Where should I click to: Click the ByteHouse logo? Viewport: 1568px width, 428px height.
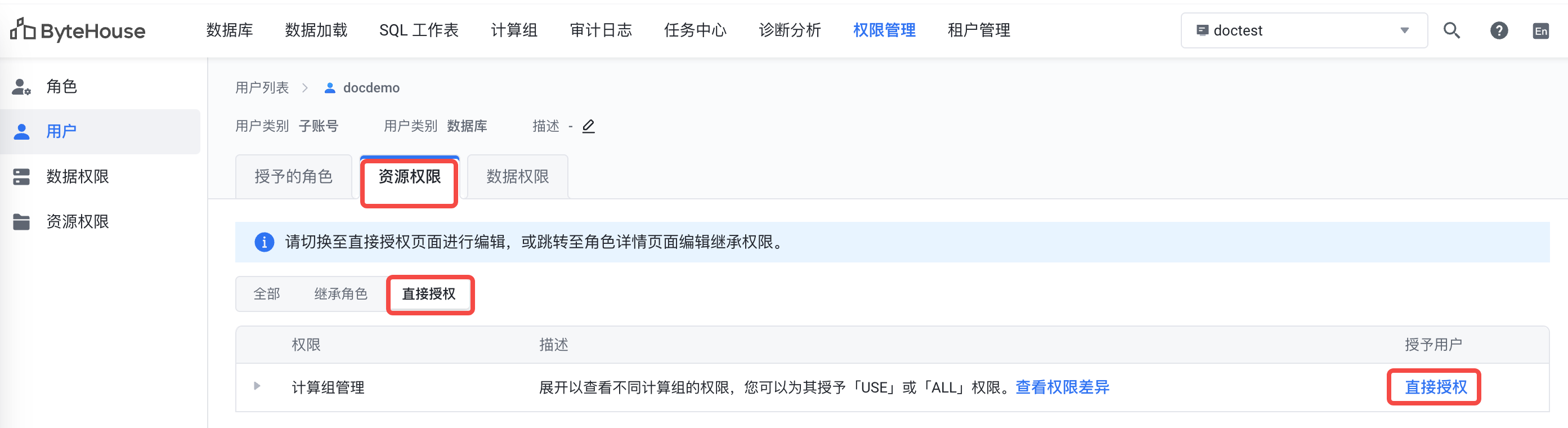click(x=77, y=30)
